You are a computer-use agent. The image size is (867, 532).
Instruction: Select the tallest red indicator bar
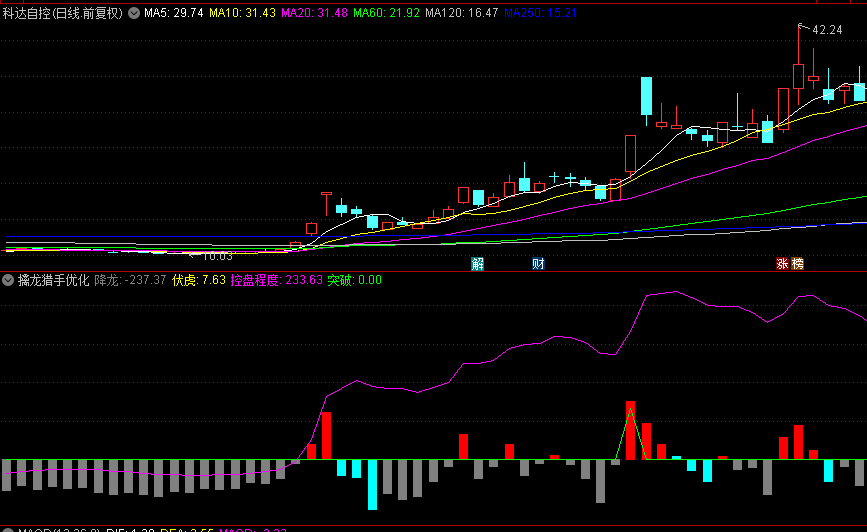click(x=630, y=430)
